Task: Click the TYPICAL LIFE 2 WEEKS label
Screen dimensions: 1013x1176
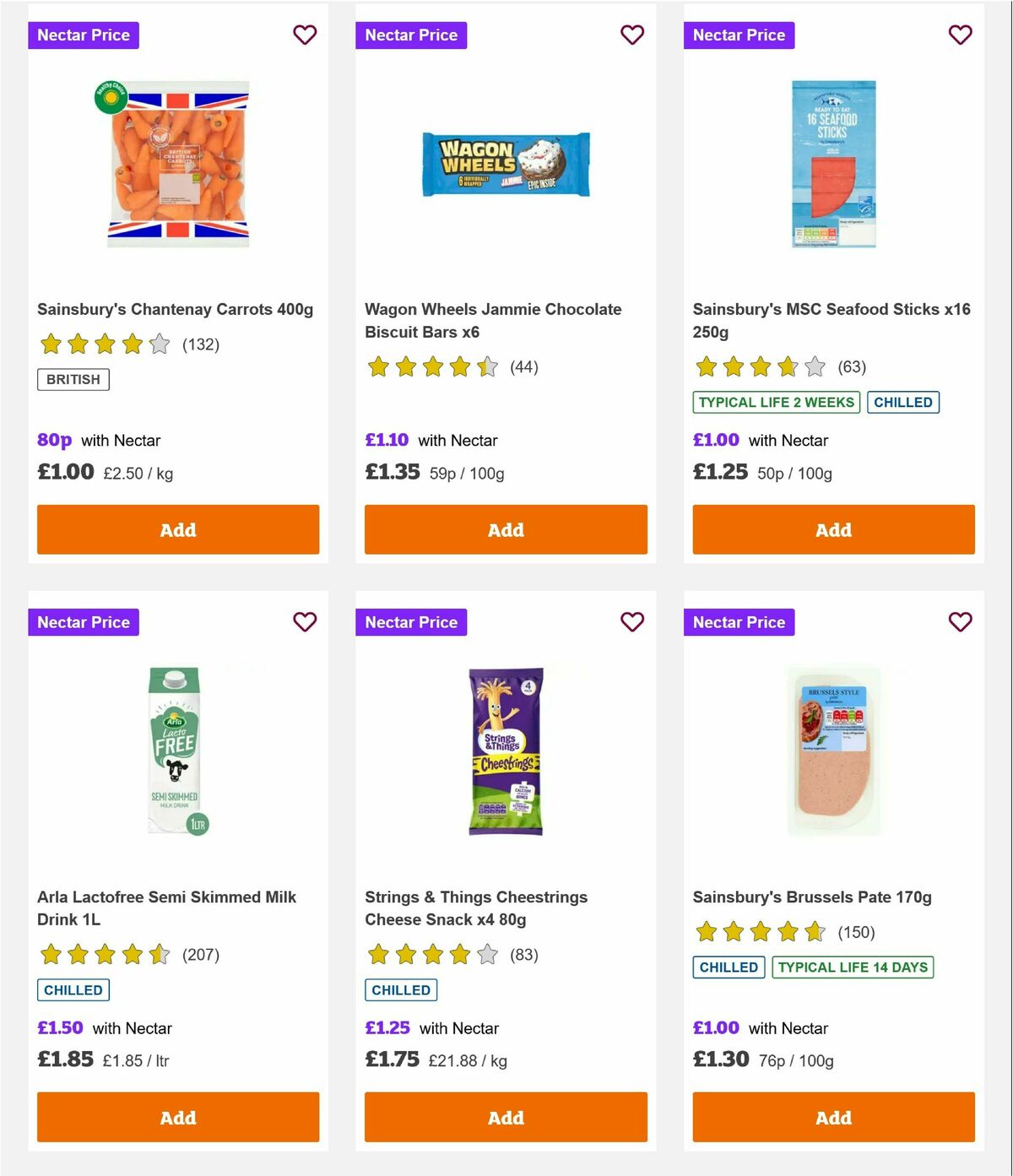Action: click(x=776, y=402)
